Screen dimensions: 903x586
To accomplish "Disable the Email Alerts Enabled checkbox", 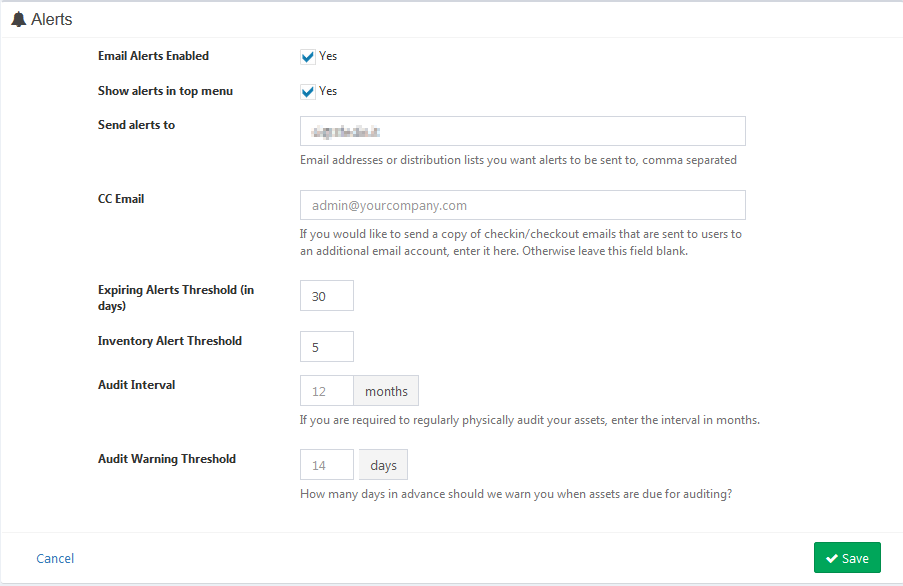I will pyautogui.click(x=307, y=56).
